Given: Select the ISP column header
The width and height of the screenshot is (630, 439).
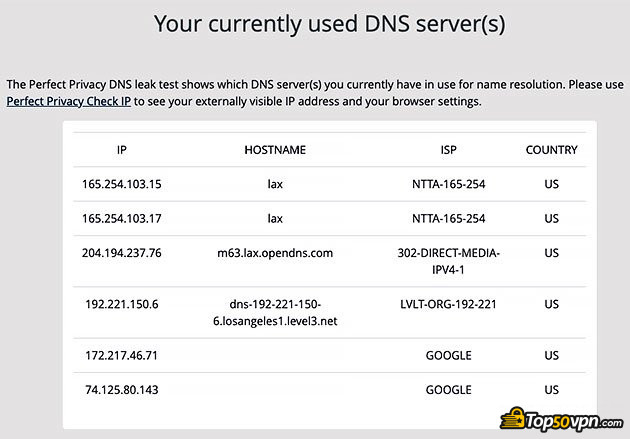Looking at the screenshot, I should [448, 150].
